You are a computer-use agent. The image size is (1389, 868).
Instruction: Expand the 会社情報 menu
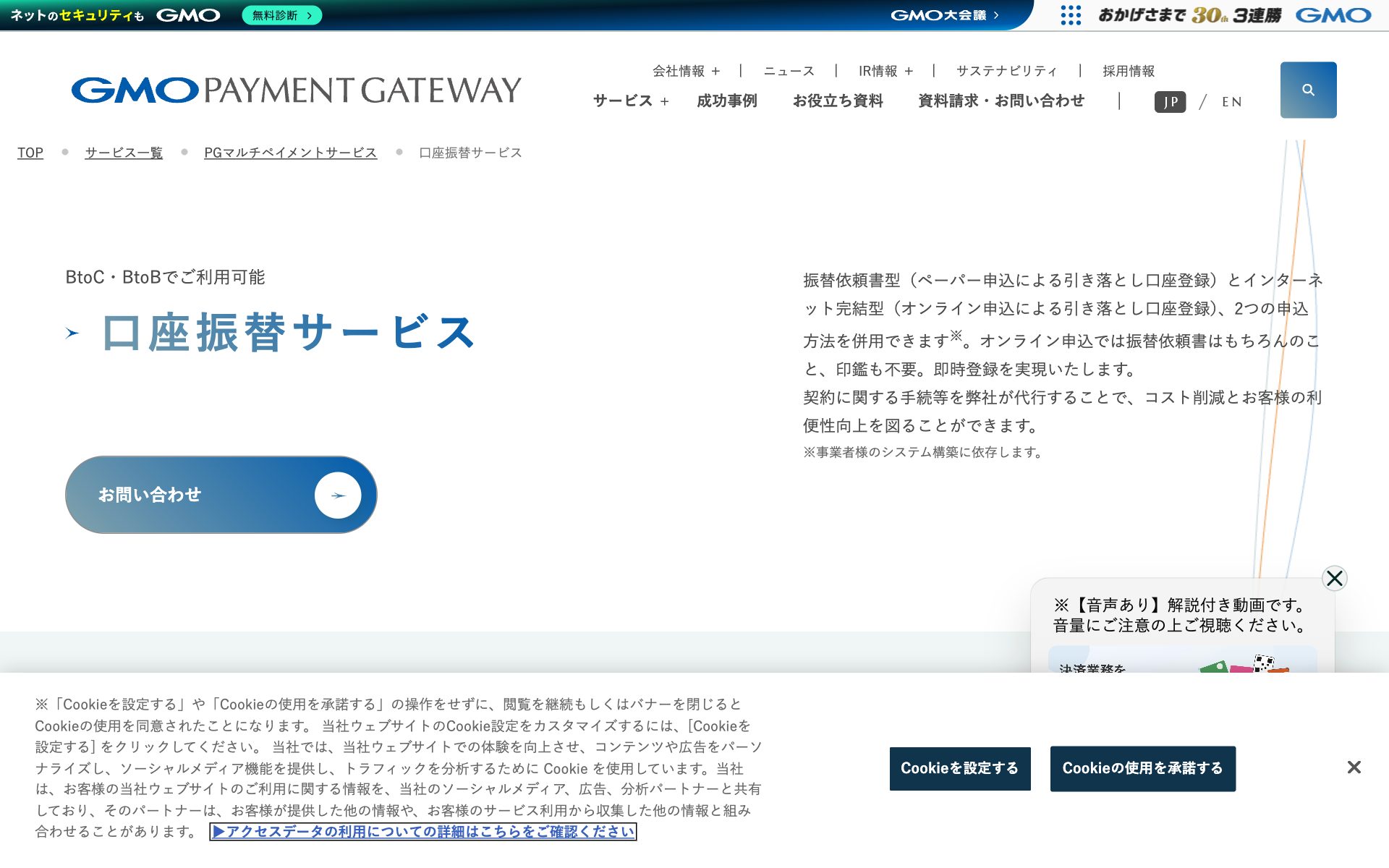click(686, 71)
